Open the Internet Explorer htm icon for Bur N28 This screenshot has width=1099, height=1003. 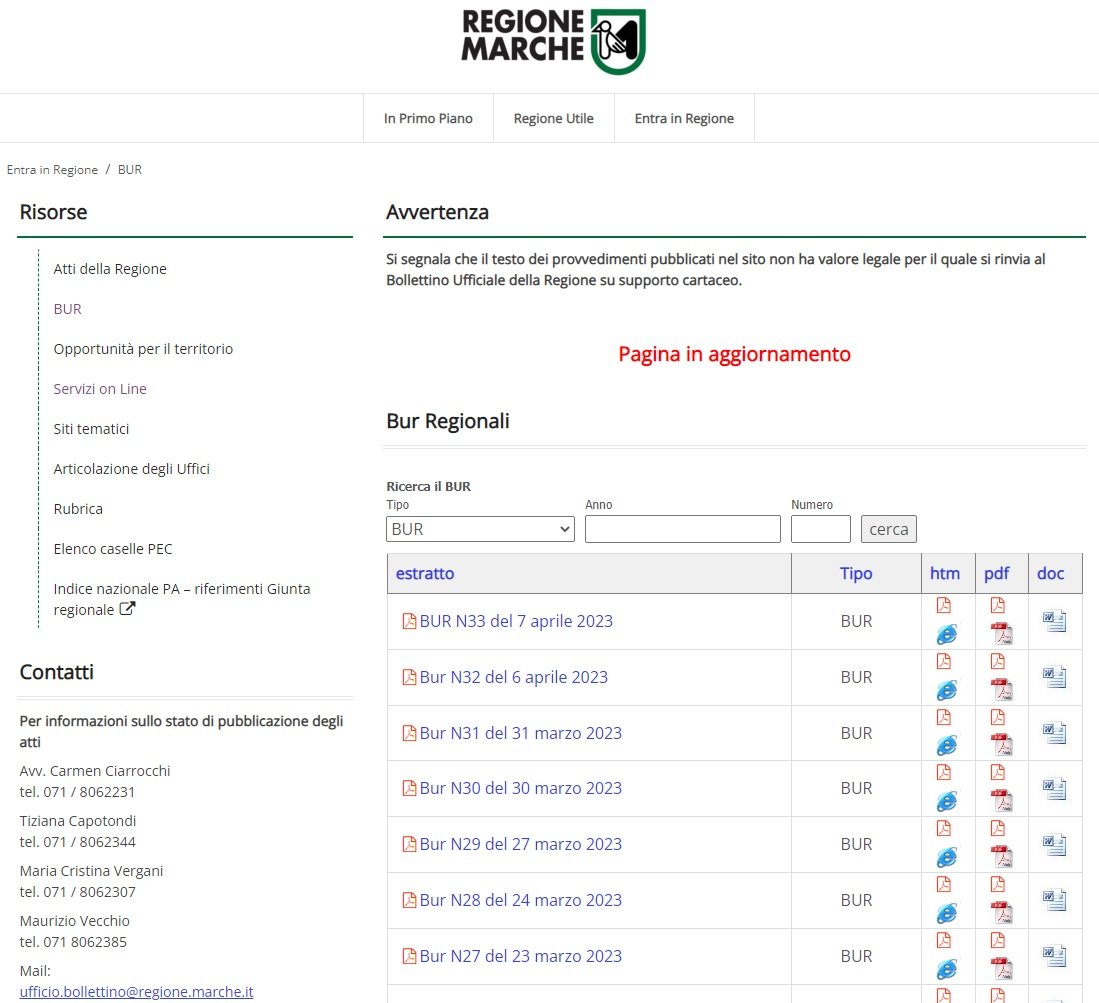pos(946,913)
